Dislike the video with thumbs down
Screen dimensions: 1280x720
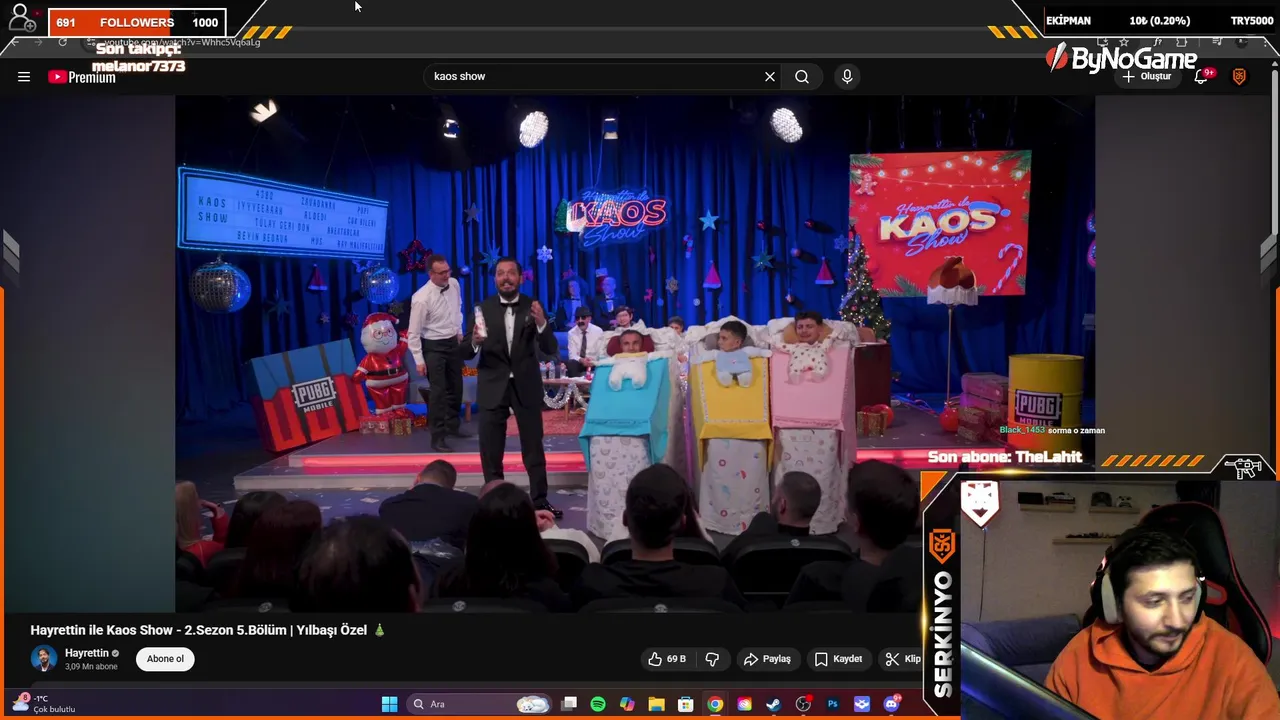click(712, 659)
